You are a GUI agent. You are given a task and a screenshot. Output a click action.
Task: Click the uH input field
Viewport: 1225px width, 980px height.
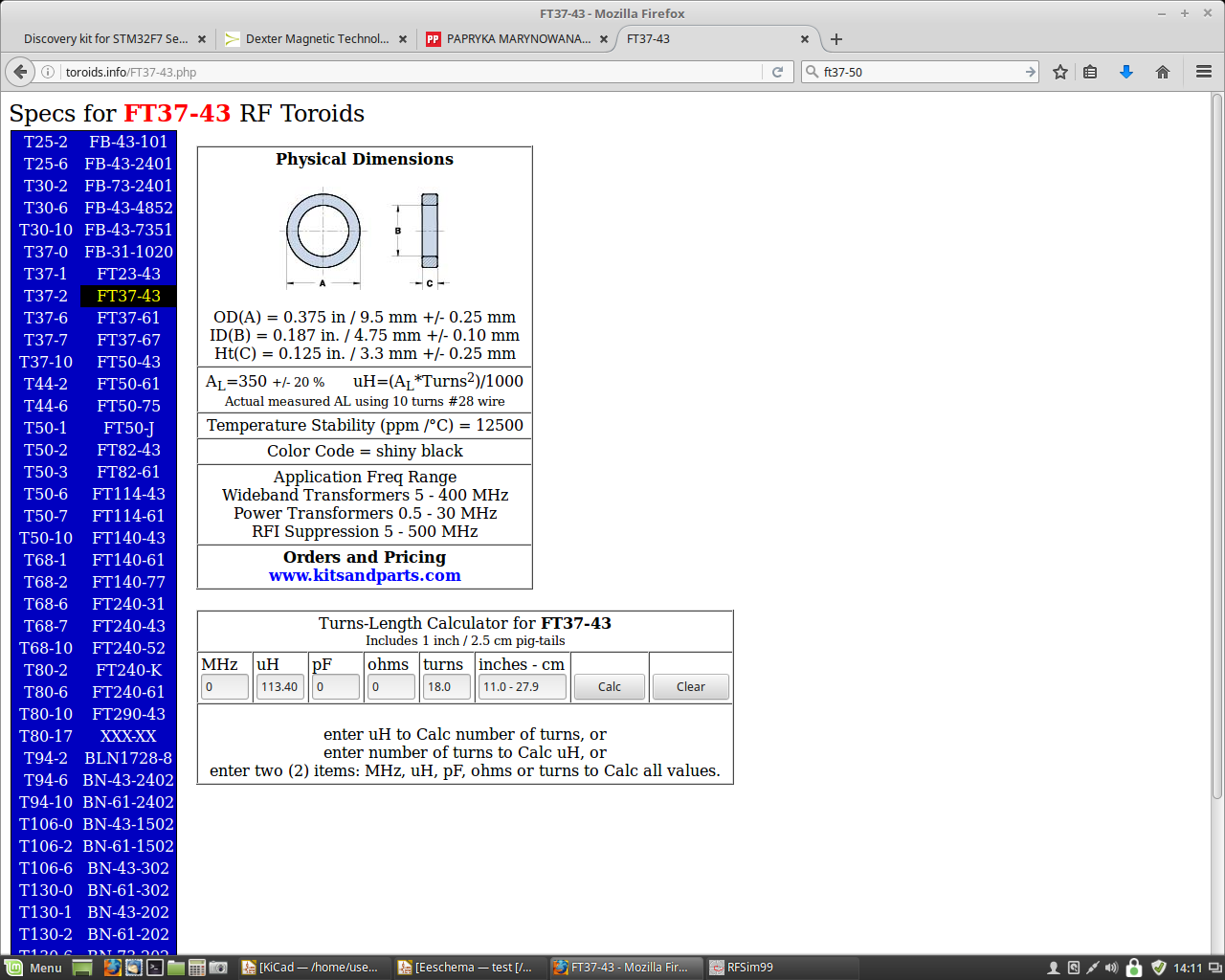[280, 687]
